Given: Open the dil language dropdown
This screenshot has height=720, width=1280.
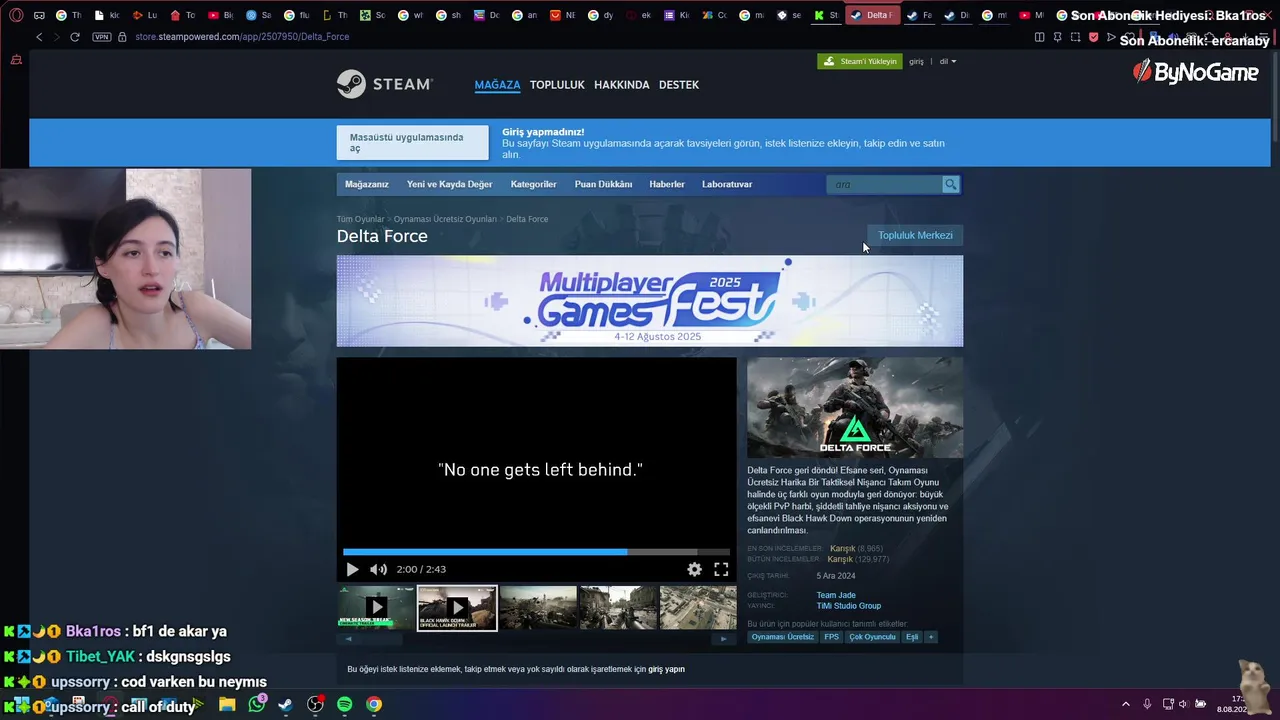Looking at the screenshot, I should (948, 61).
